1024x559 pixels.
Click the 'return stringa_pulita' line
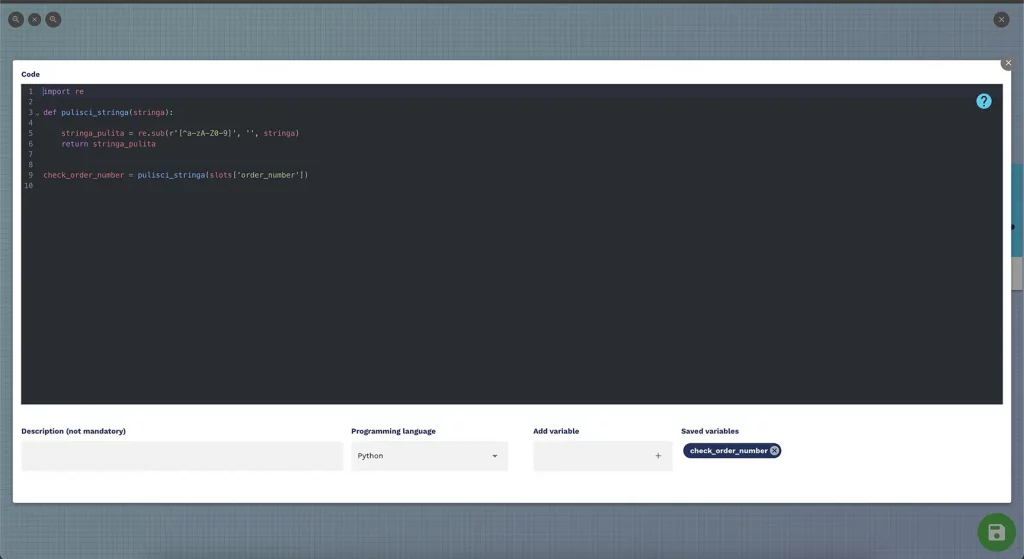pyautogui.click(x=108, y=144)
